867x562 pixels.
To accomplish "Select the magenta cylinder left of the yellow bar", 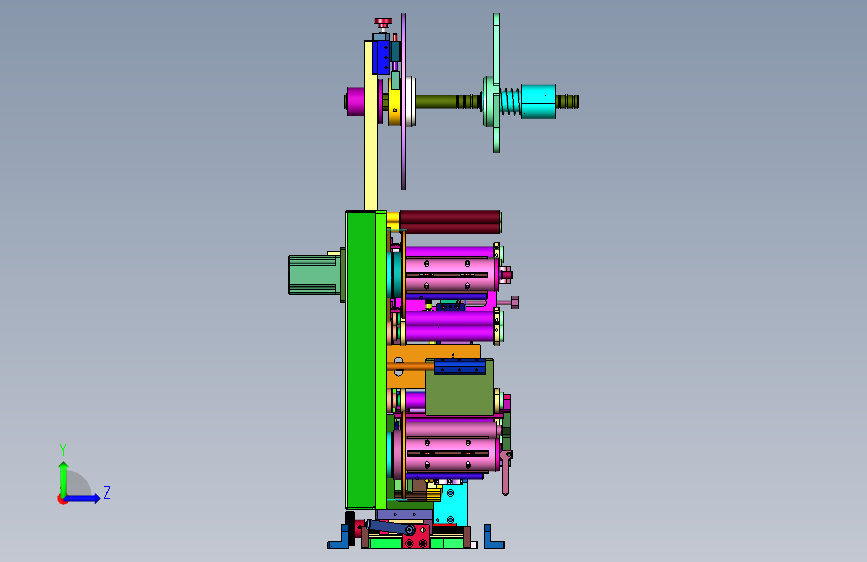I will coord(355,101).
